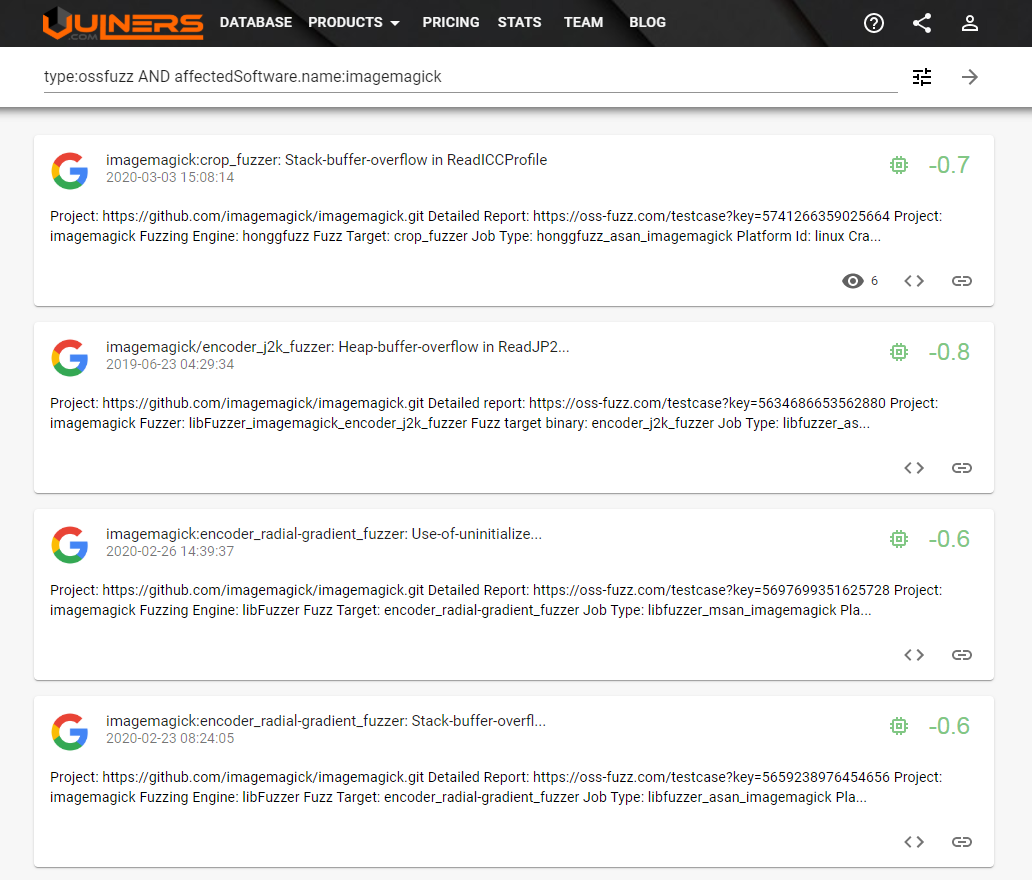This screenshot has height=880, width=1032.
Task: Expand the Products dropdown menu
Action: pos(354,22)
